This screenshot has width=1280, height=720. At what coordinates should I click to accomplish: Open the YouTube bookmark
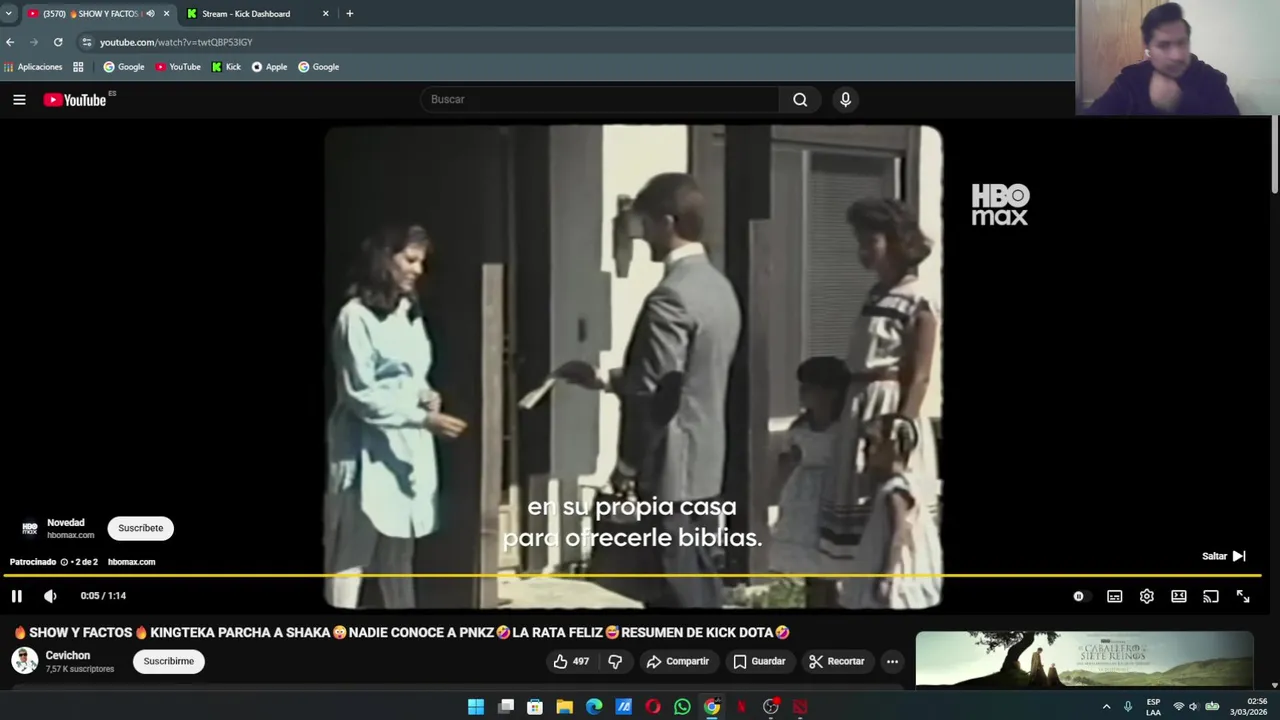(178, 67)
